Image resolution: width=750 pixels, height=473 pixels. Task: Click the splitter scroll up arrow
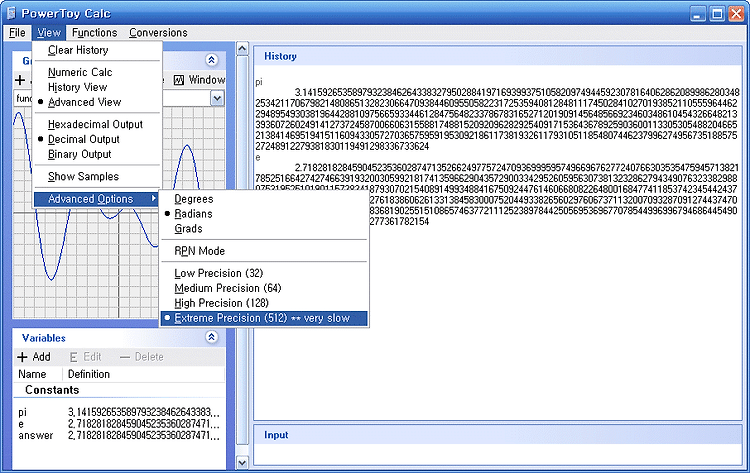(243, 48)
